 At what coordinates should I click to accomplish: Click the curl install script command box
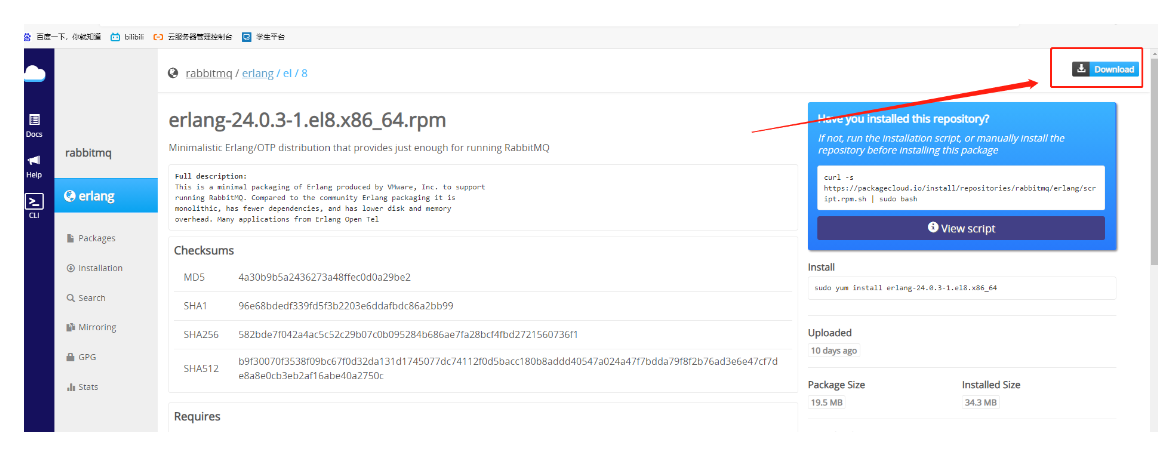coord(961,188)
